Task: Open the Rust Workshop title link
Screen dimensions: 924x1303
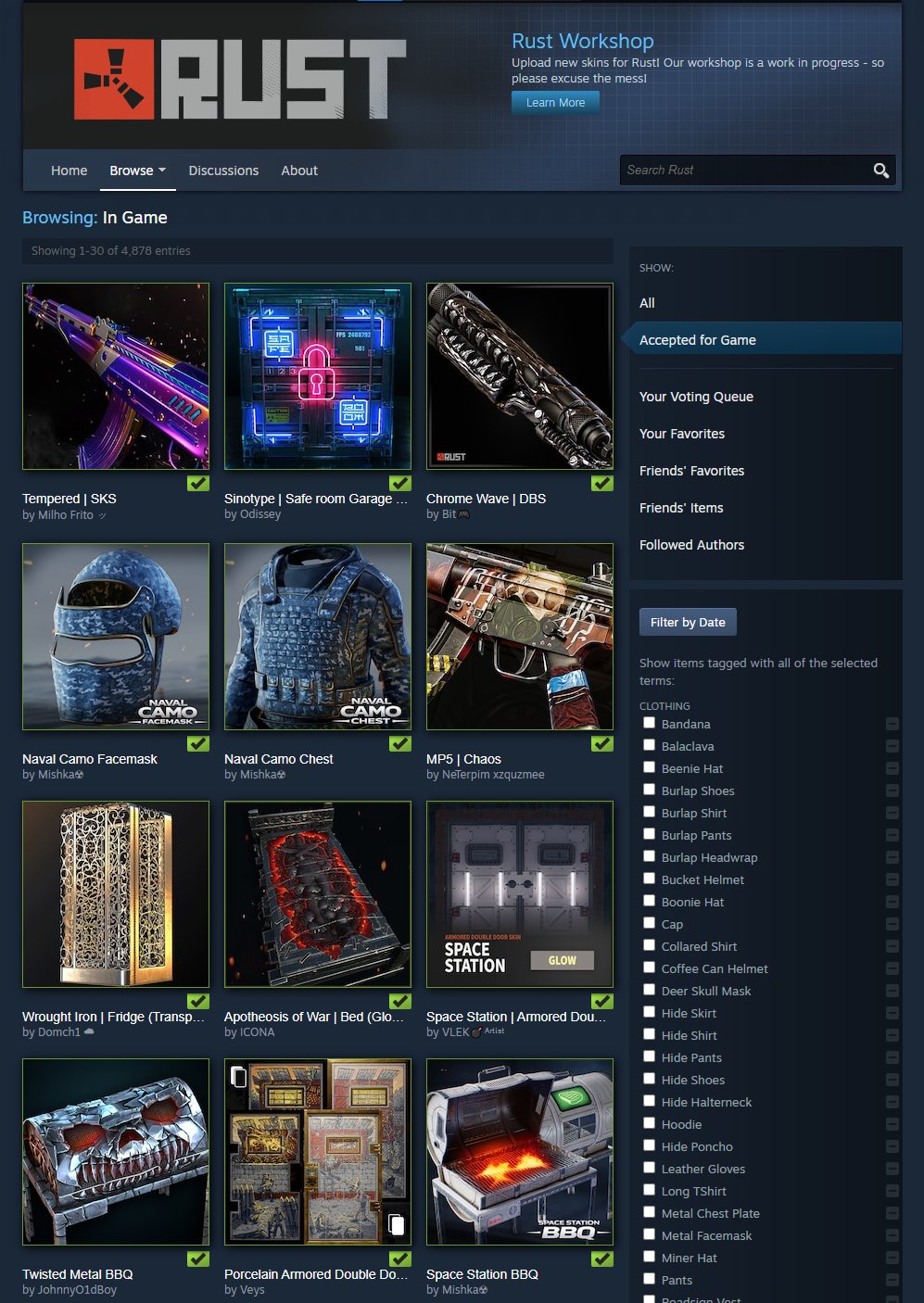Action: coord(583,41)
